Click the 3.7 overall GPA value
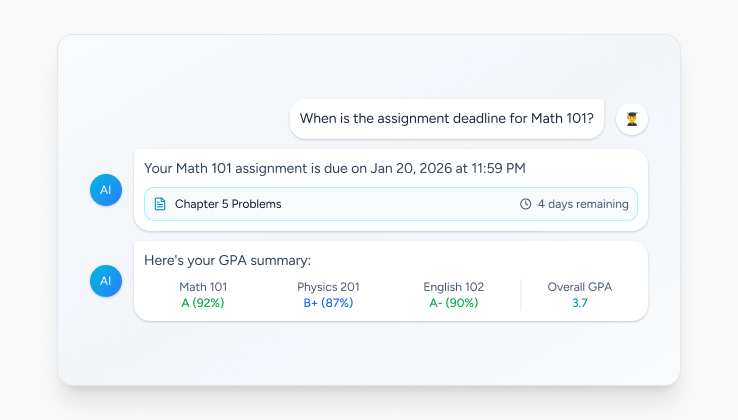738x420 pixels. coord(579,303)
